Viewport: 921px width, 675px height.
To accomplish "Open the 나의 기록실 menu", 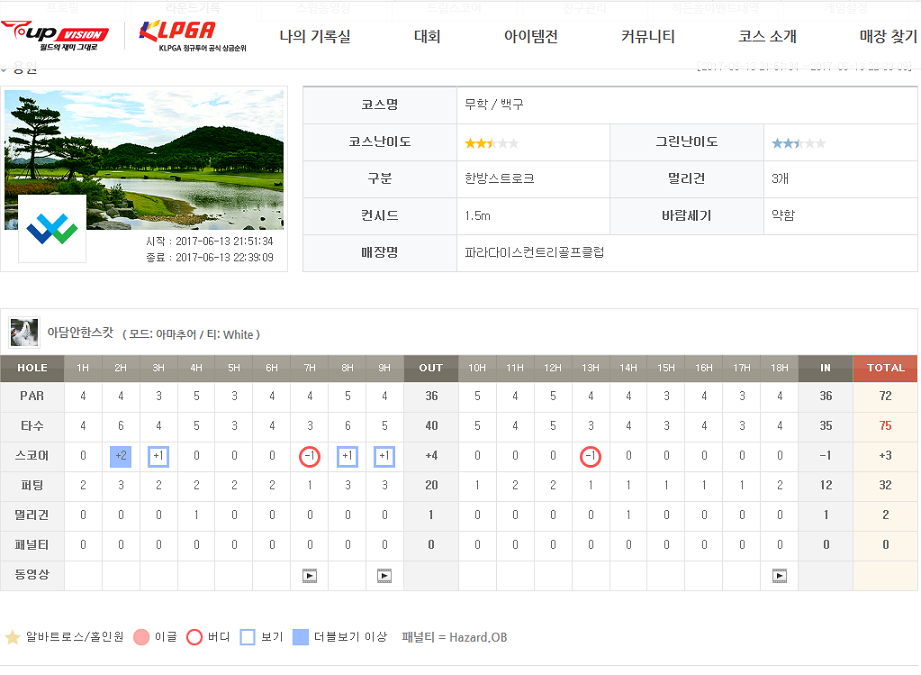I will pyautogui.click(x=315, y=37).
